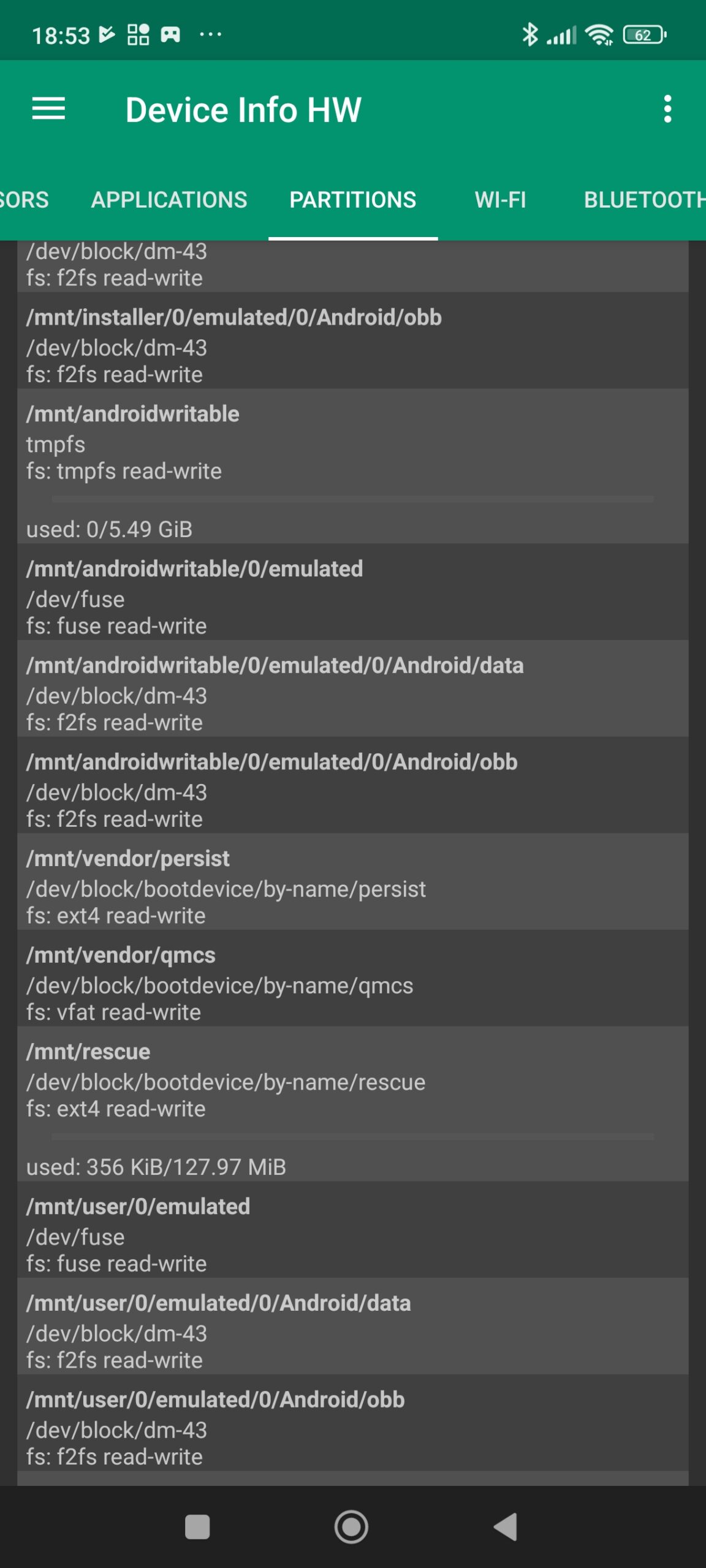This screenshot has height=1568, width=706.
Task: Tap the Android back navigation button
Action: click(x=506, y=1526)
